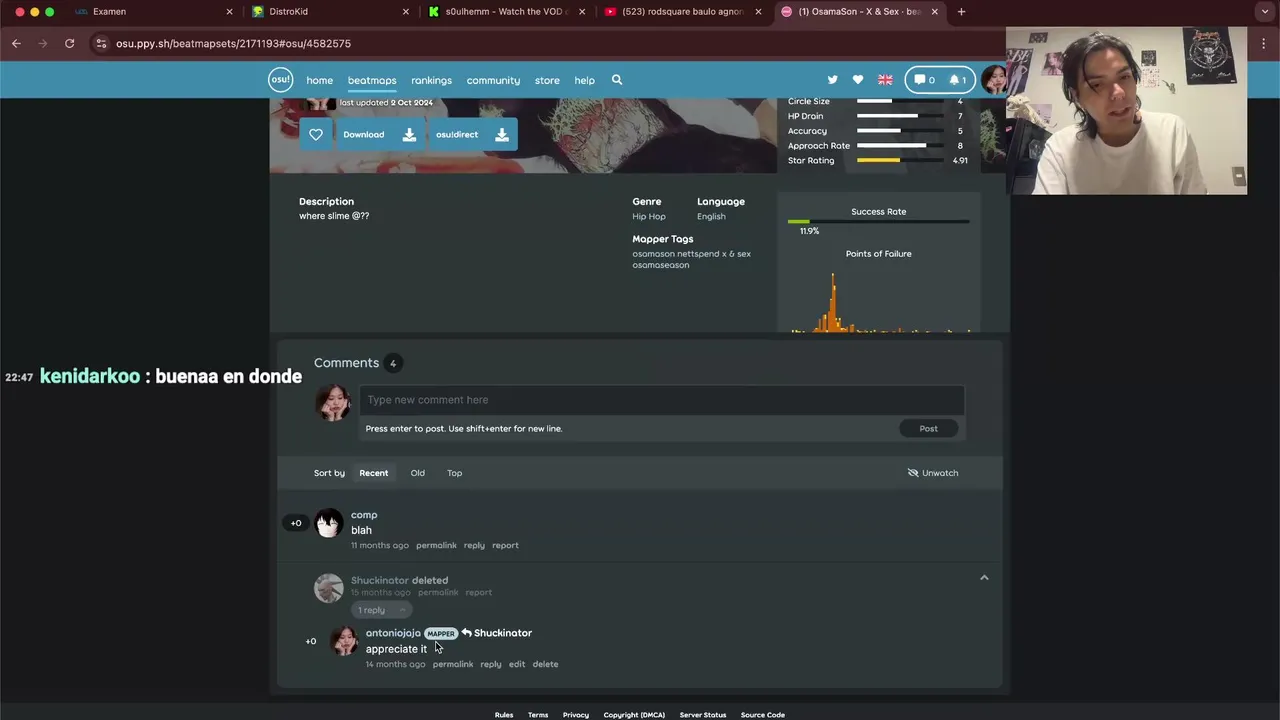The width and height of the screenshot is (1280, 720).
Task: Toggle the 1 reply expander
Action: coord(382,610)
